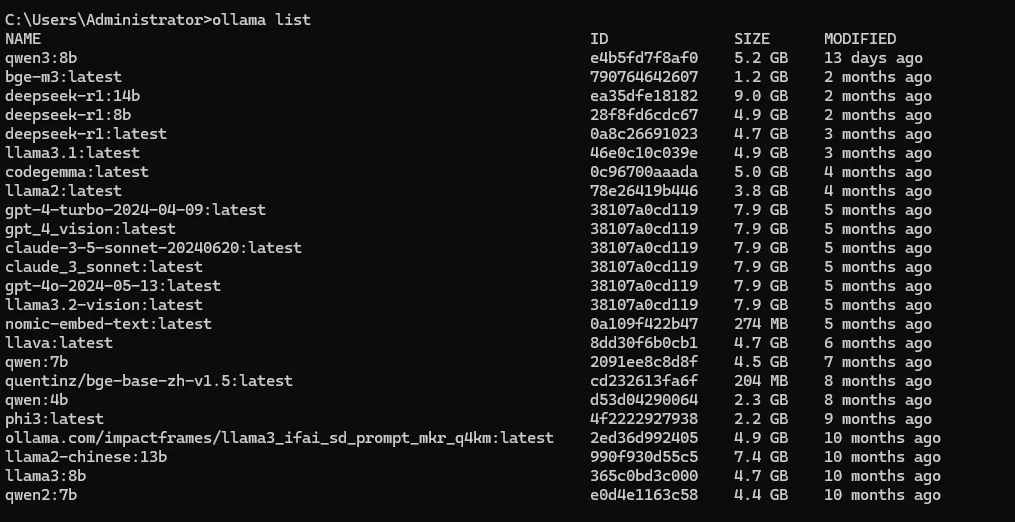Click quentinz/bge-base-zh-v1.5:latest model name

pos(149,381)
